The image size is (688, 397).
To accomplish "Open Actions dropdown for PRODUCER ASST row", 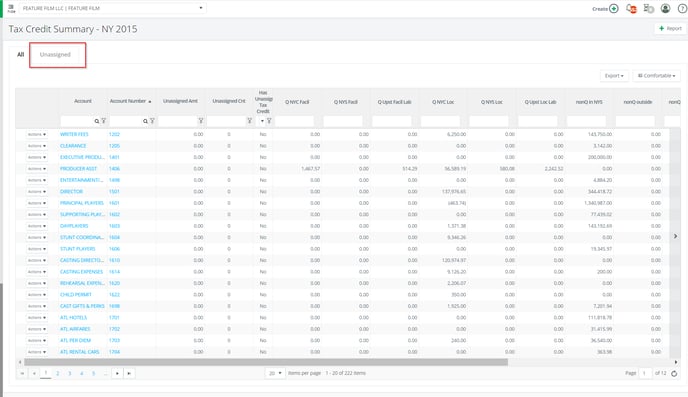I will pos(37,169).
